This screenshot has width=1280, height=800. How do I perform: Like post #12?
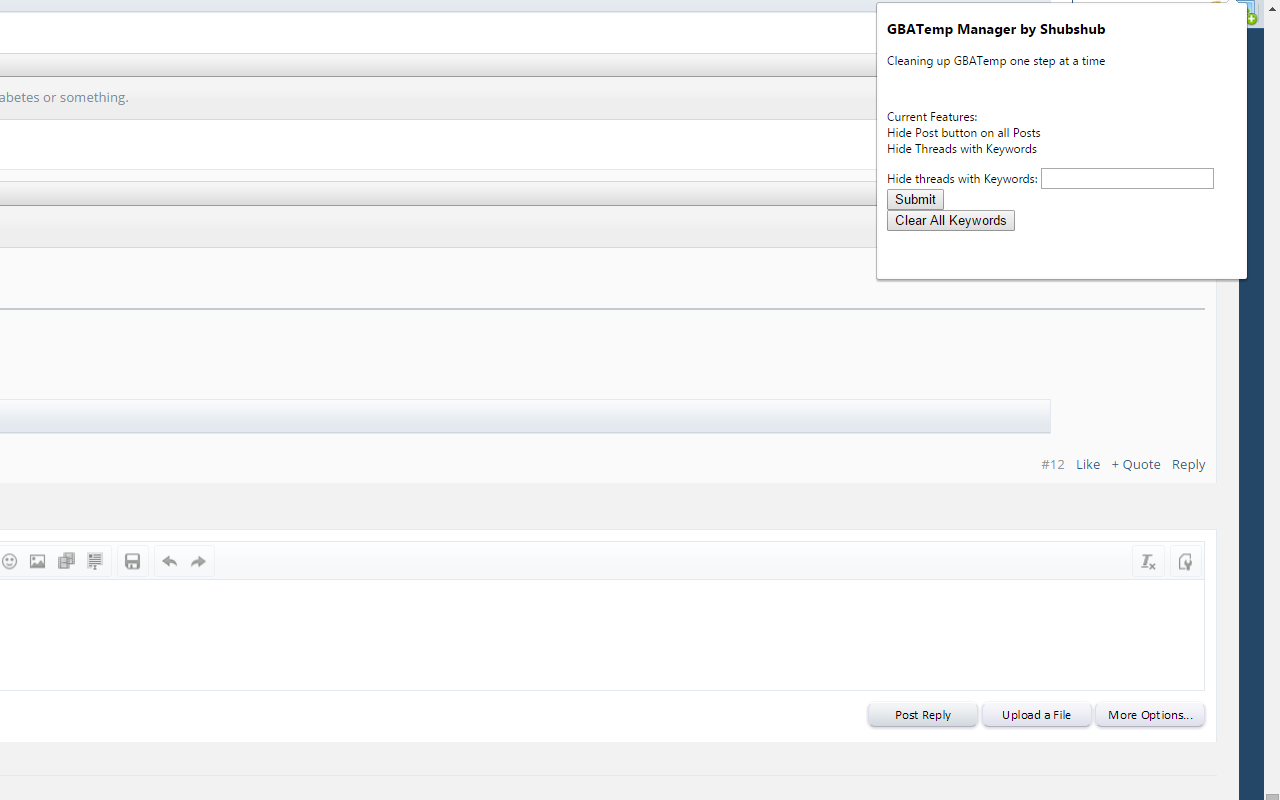pyautogui.click(x=1088, y=464)
